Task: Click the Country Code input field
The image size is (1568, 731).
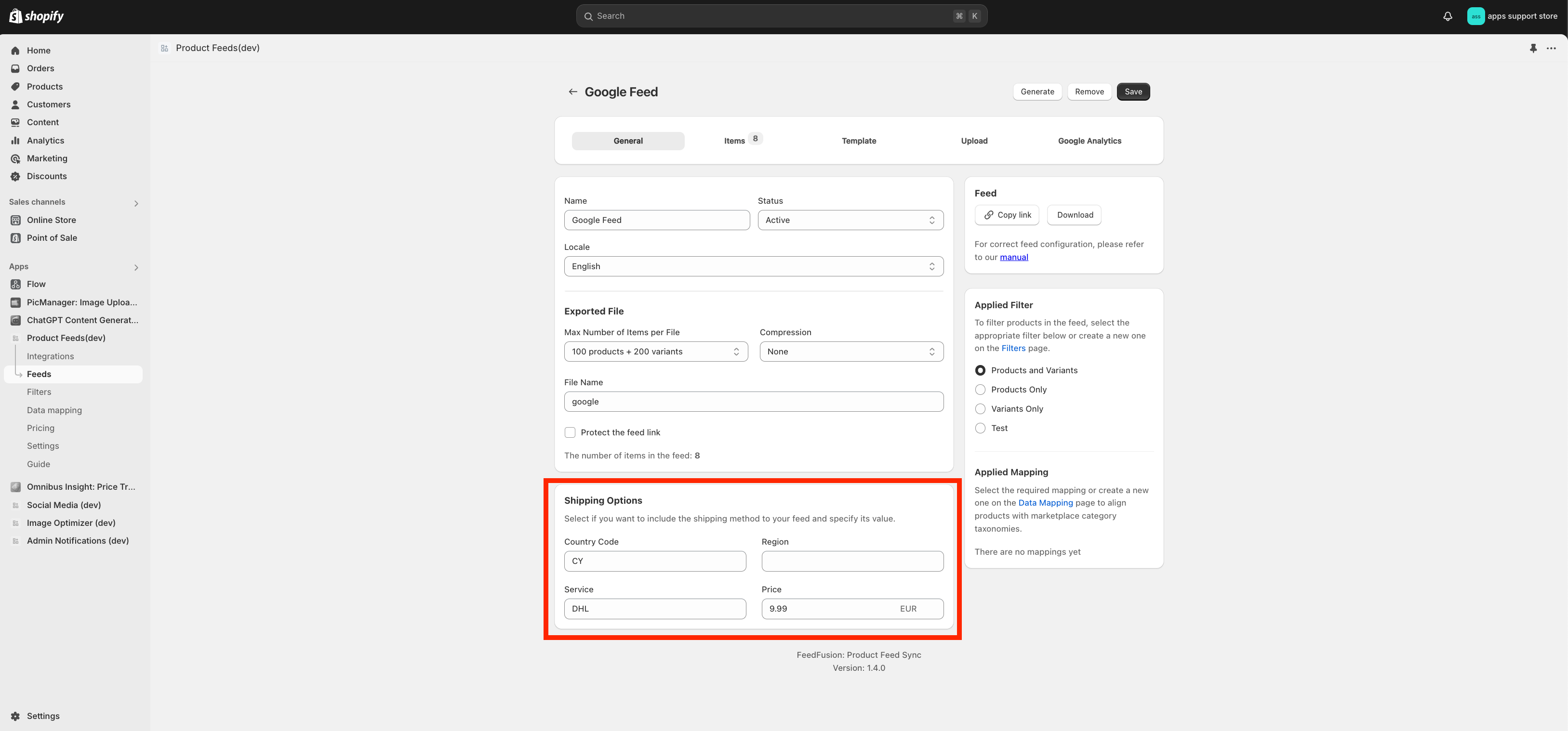Action: [655, 561]
